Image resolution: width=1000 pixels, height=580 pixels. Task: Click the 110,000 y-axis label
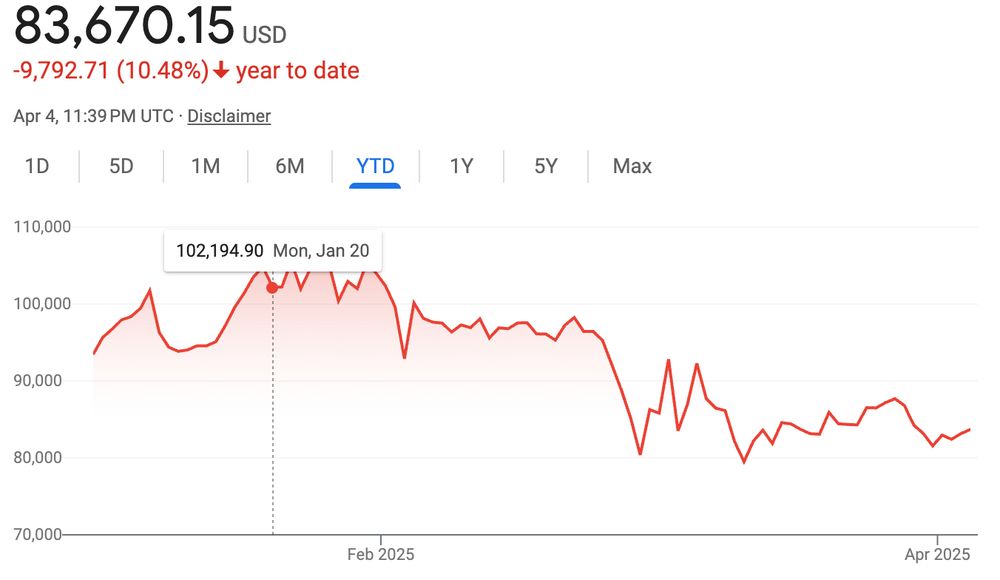click(x=42, y=227)
